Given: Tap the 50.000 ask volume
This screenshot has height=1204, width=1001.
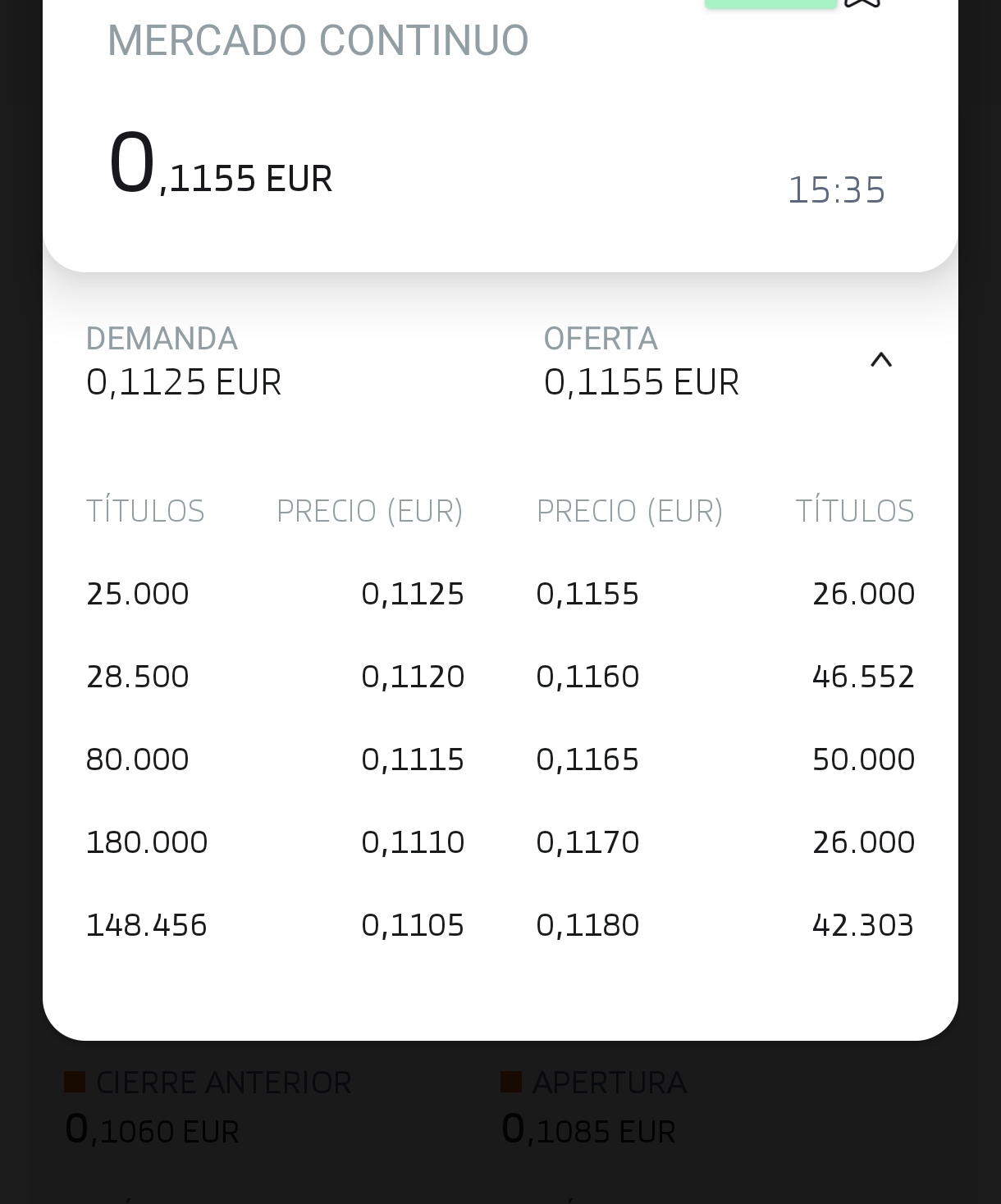Looking at the screenshot, I should (x=863, y=759).
